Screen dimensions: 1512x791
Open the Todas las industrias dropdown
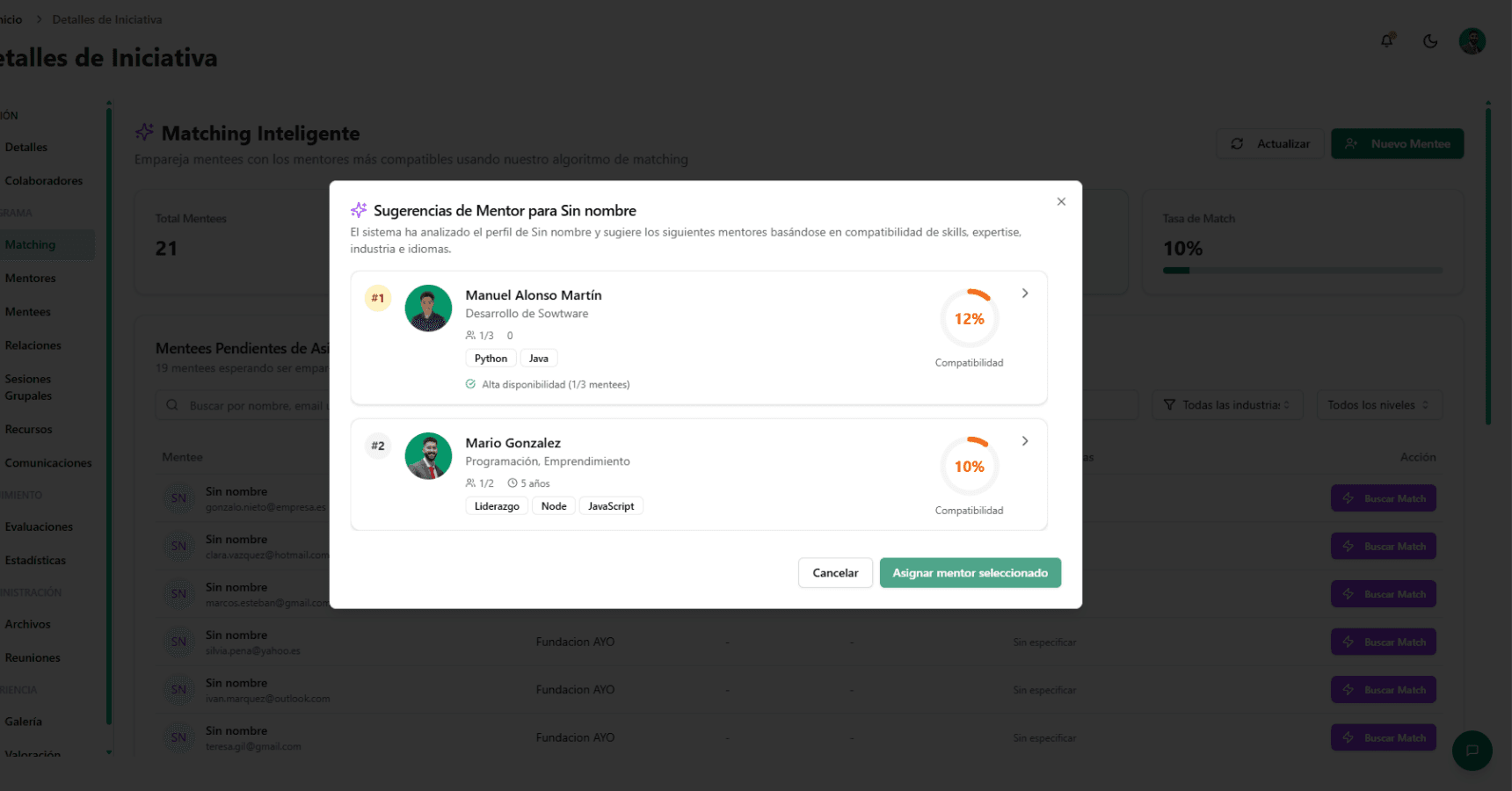pos(1227,404)
